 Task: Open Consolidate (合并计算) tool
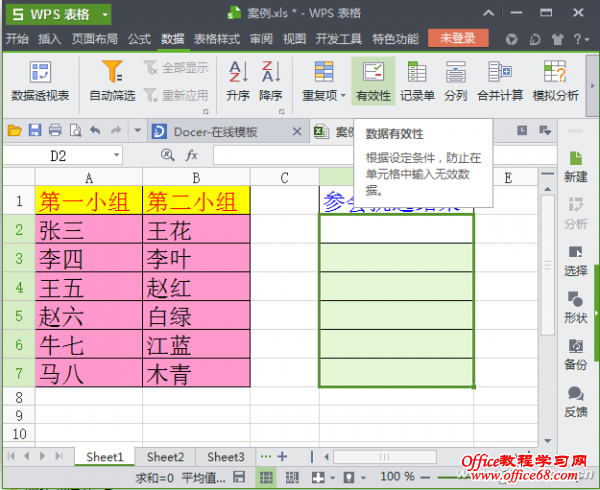point(500,82)
